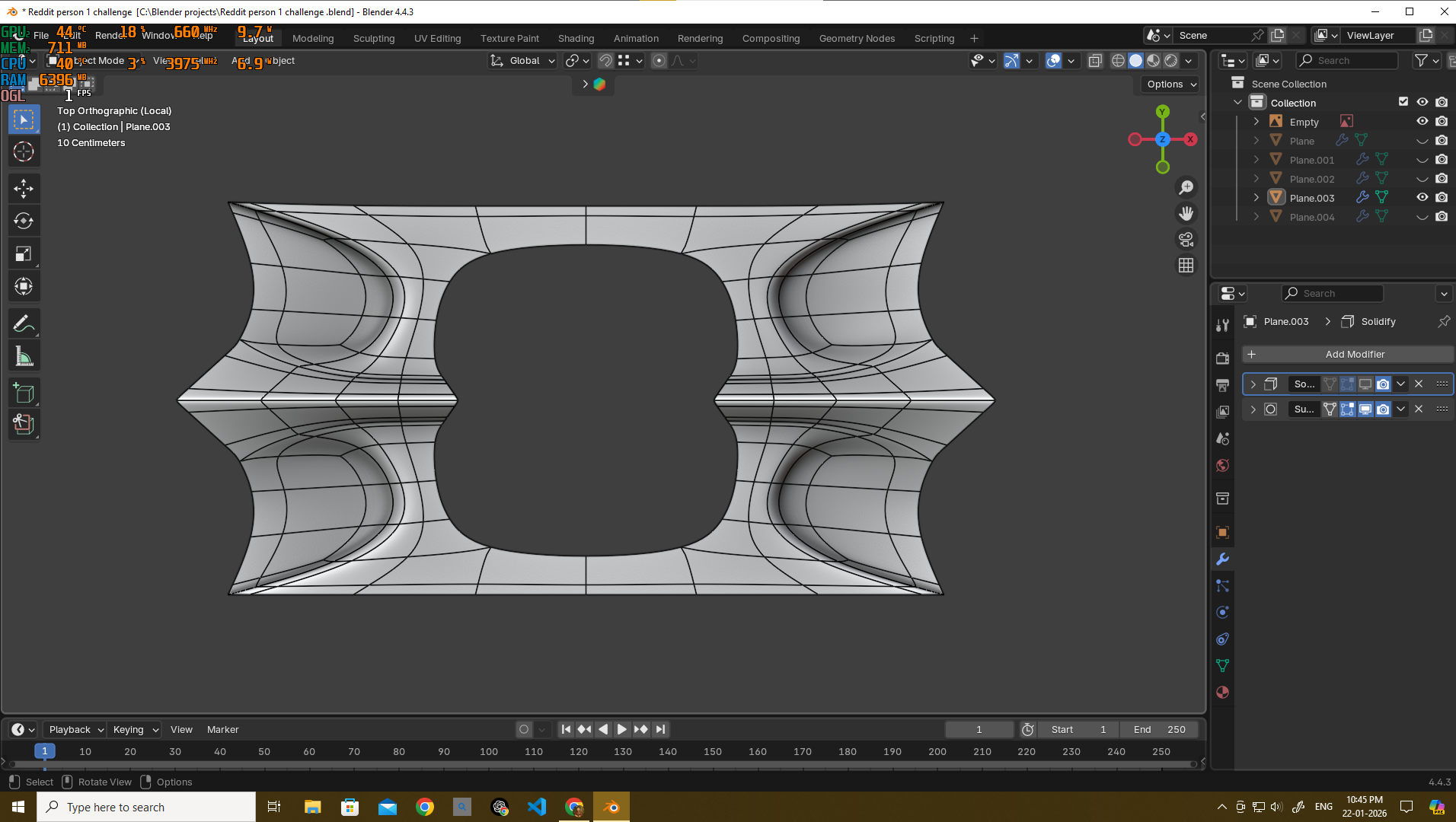Pick the Measure ruler tool
Viewport: 1456px width, 822px height.
24,356
